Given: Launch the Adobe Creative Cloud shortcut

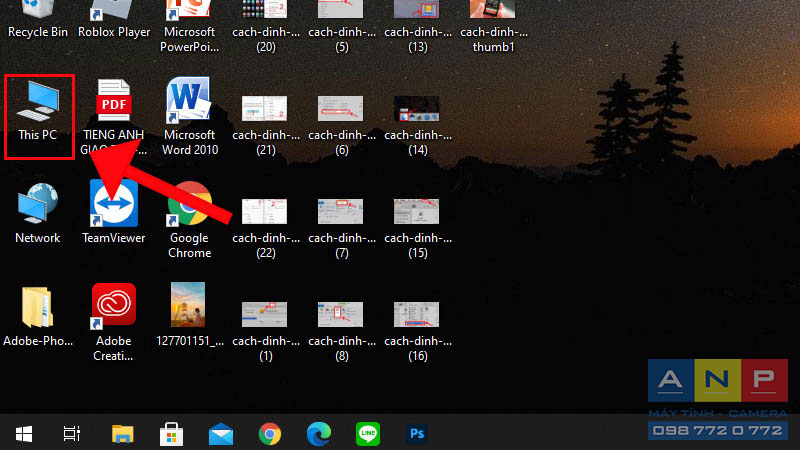Looking at the screenshot, I should click(114, 322).
